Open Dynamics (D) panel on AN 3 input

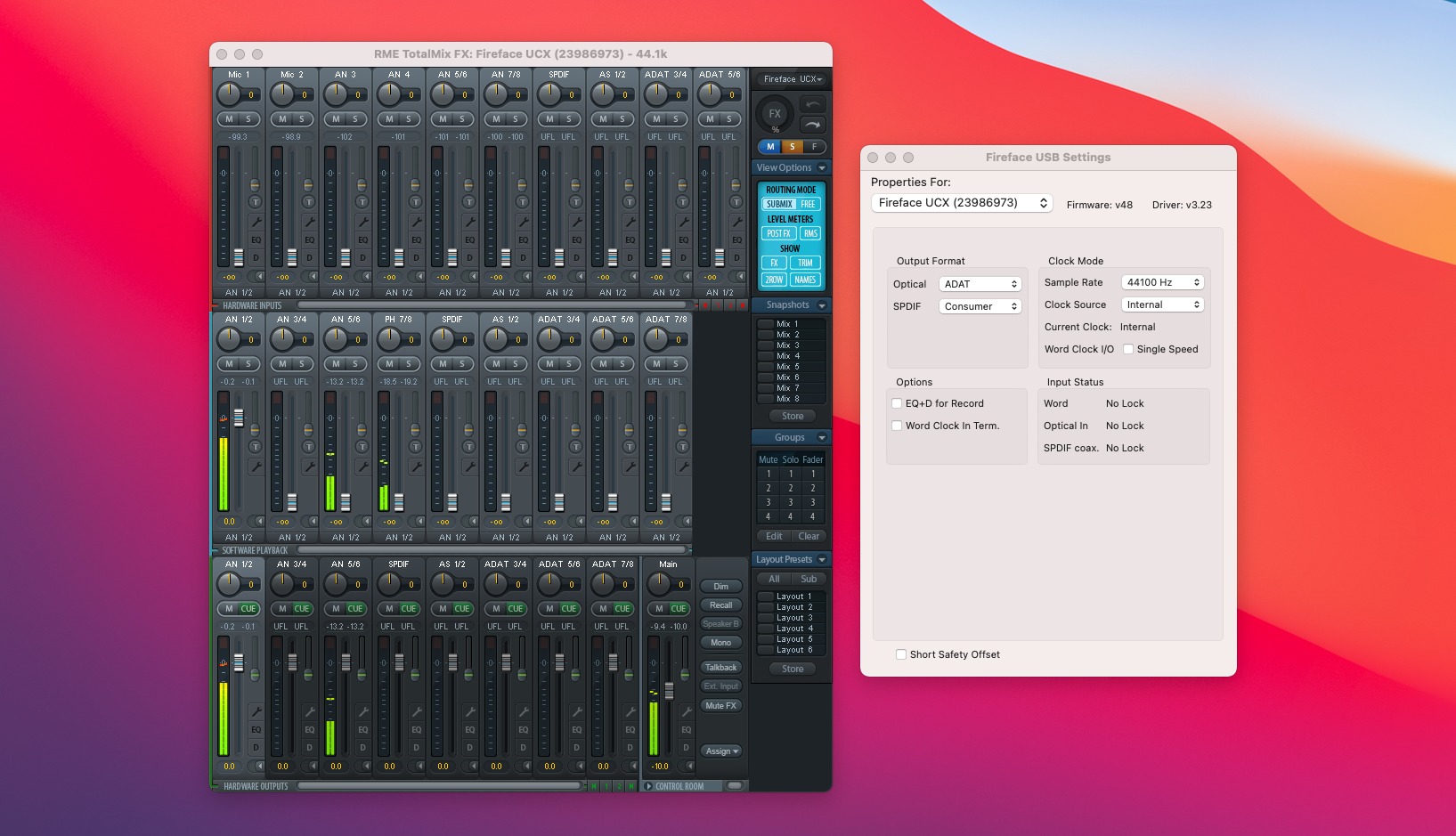tap(362, 258)
